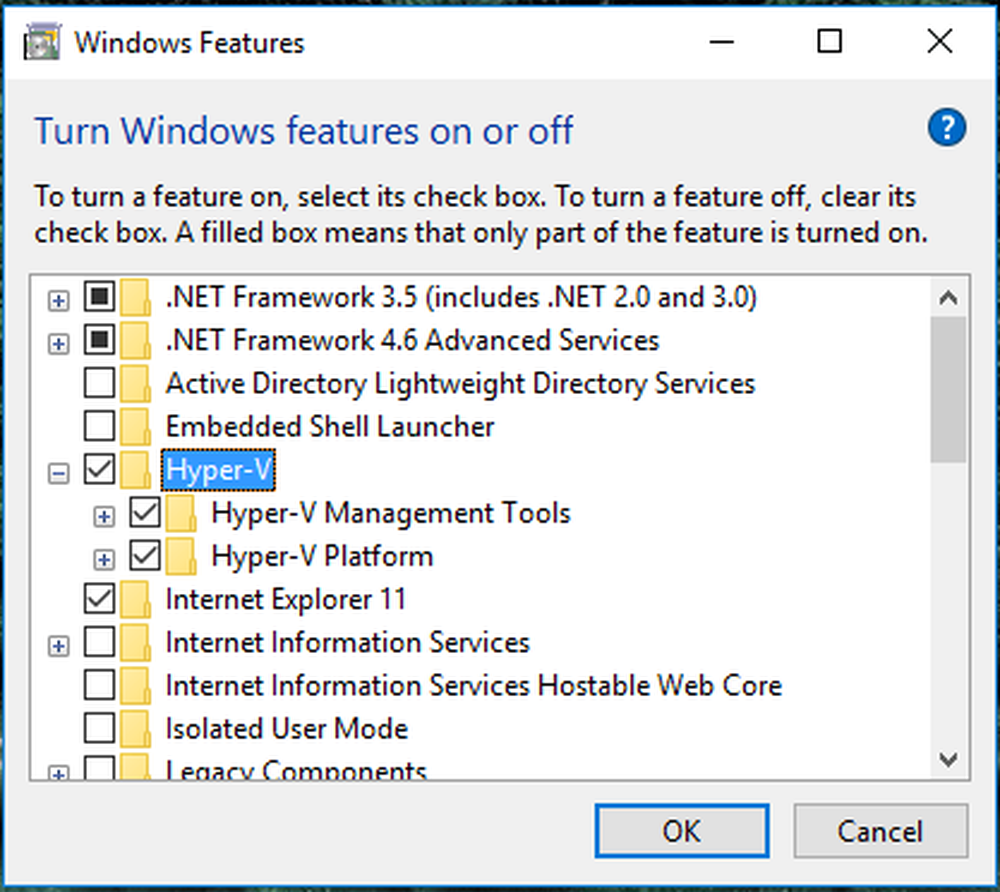The height and width of the screenshot is (892, 1000).
Task: Enable the Isolated User Mode checkbox
Action: click(x=99, y=728)
